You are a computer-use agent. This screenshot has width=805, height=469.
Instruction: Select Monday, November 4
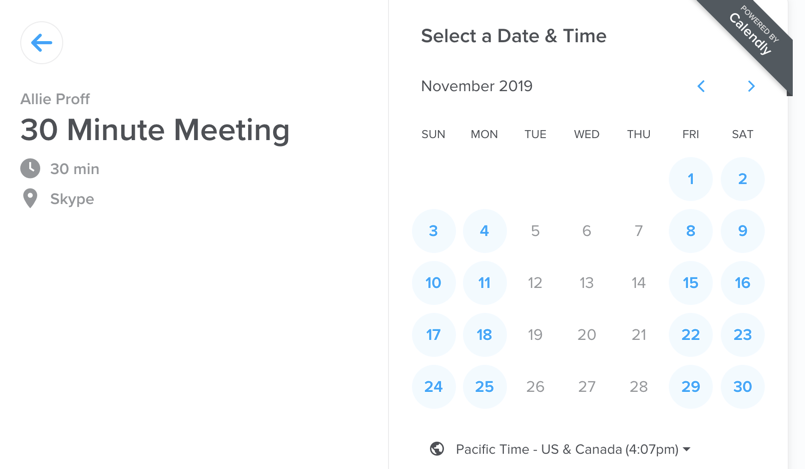coord(484,231)
